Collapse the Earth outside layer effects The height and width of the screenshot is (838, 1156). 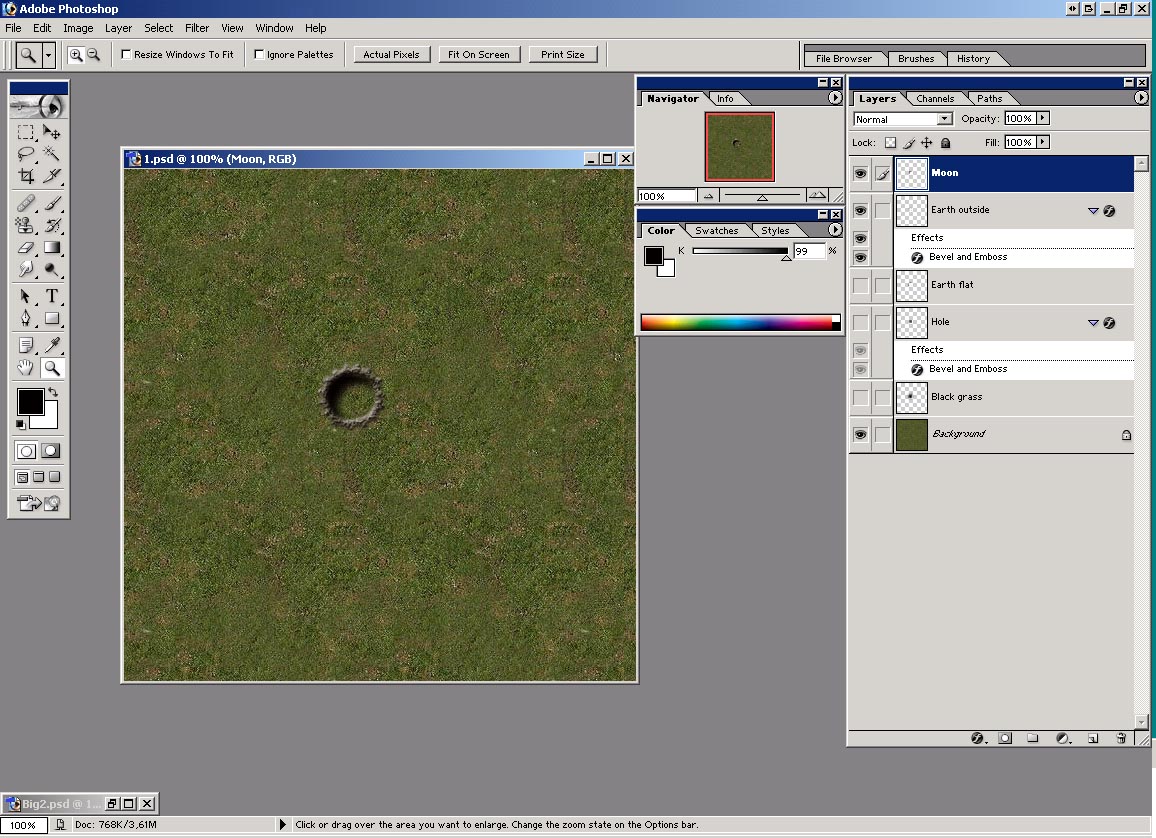point(1093,211)
